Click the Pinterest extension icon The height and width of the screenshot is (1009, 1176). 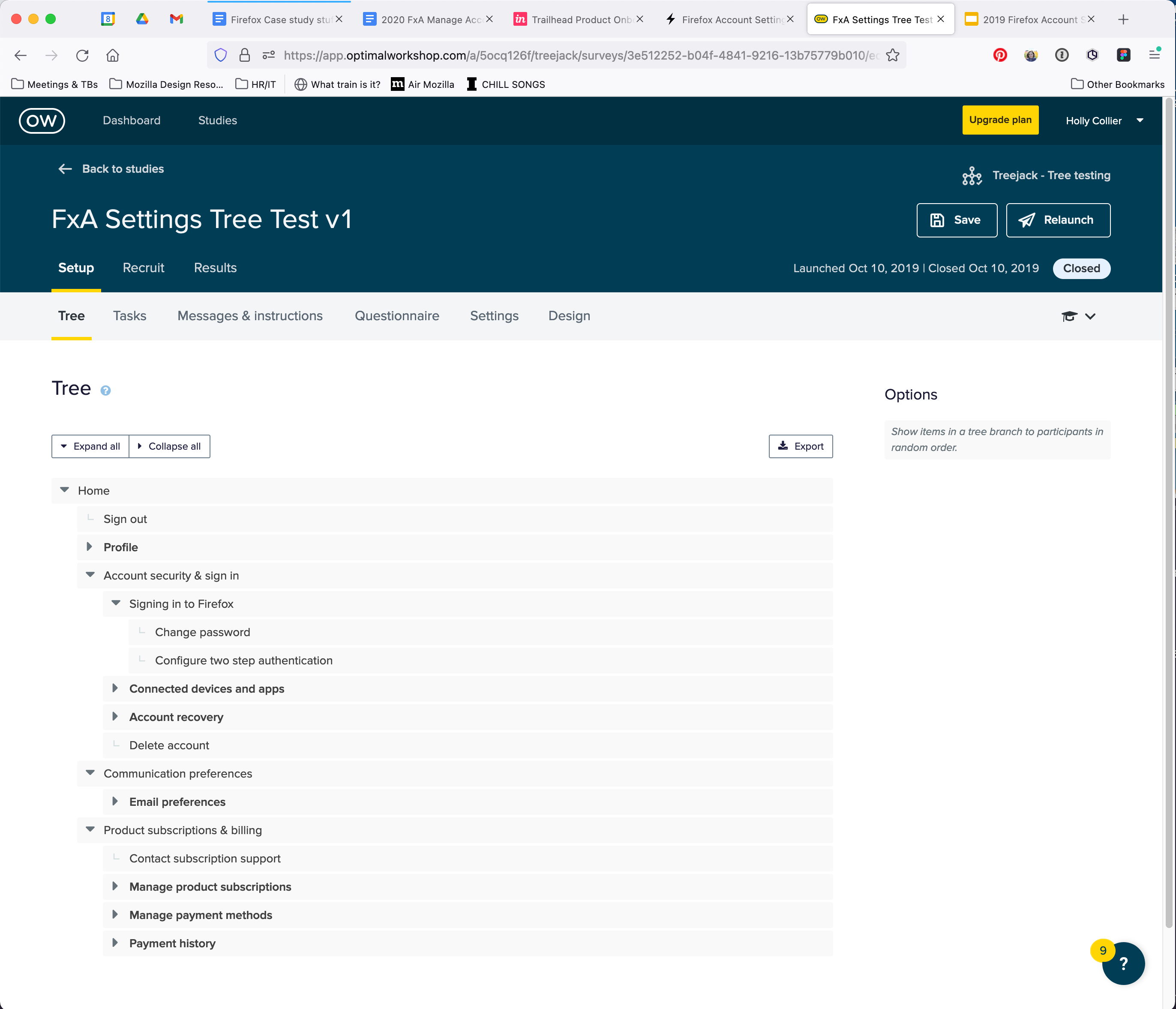(999, 55)
